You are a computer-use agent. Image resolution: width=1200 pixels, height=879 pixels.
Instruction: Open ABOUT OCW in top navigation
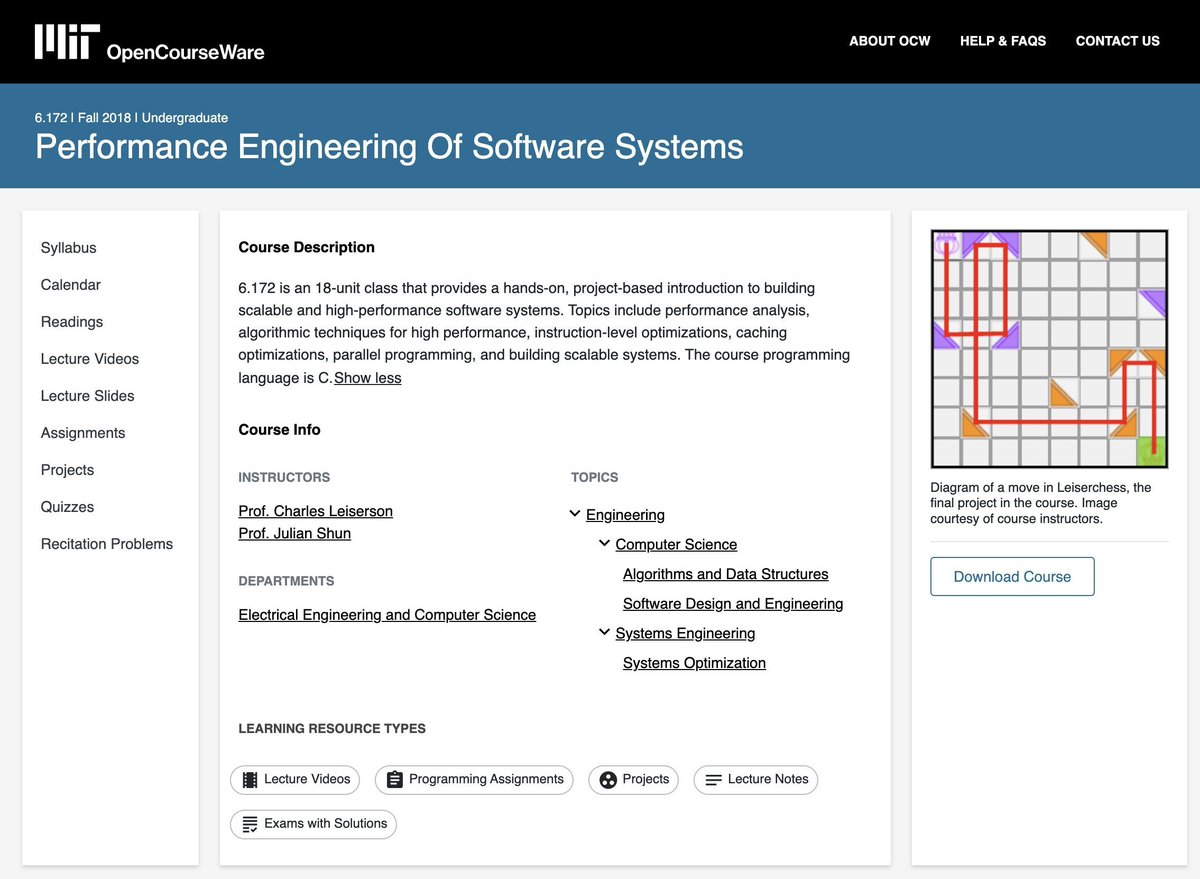click(890, 41)
